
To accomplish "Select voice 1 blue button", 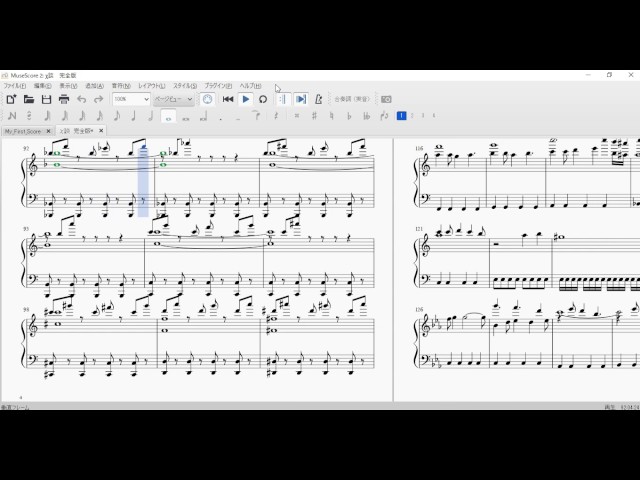I will (x=402, y=116).
